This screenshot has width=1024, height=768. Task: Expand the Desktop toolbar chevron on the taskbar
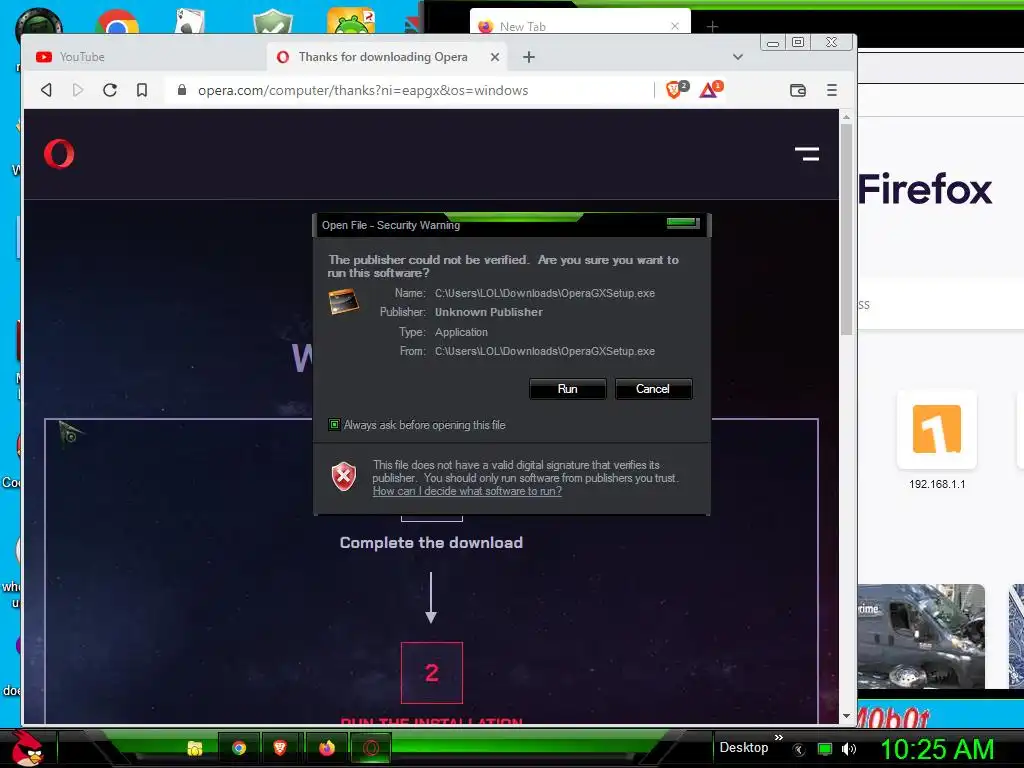point(778,738)
